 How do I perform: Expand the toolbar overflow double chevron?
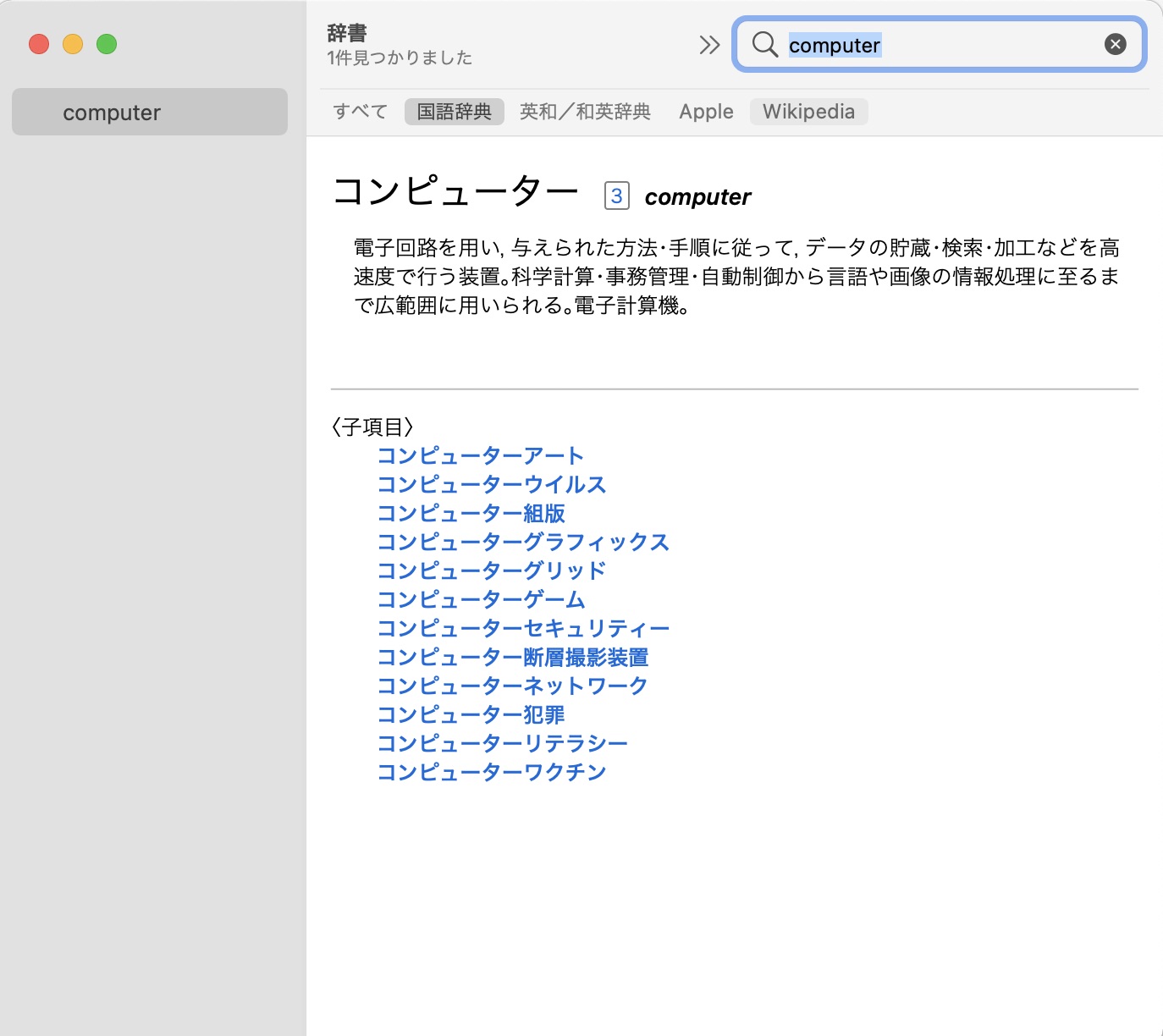709,45
